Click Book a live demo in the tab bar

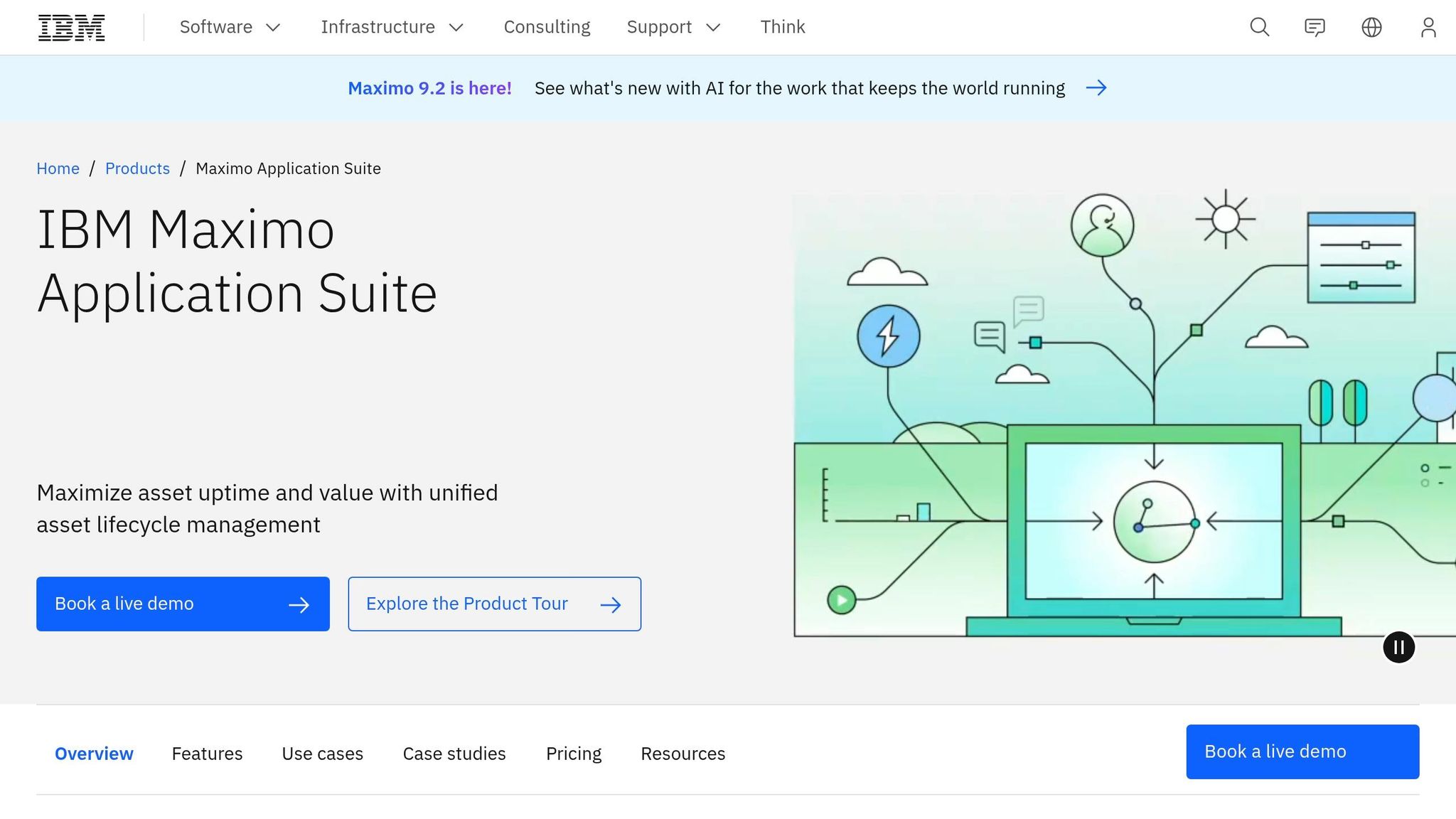[1302, 751]
